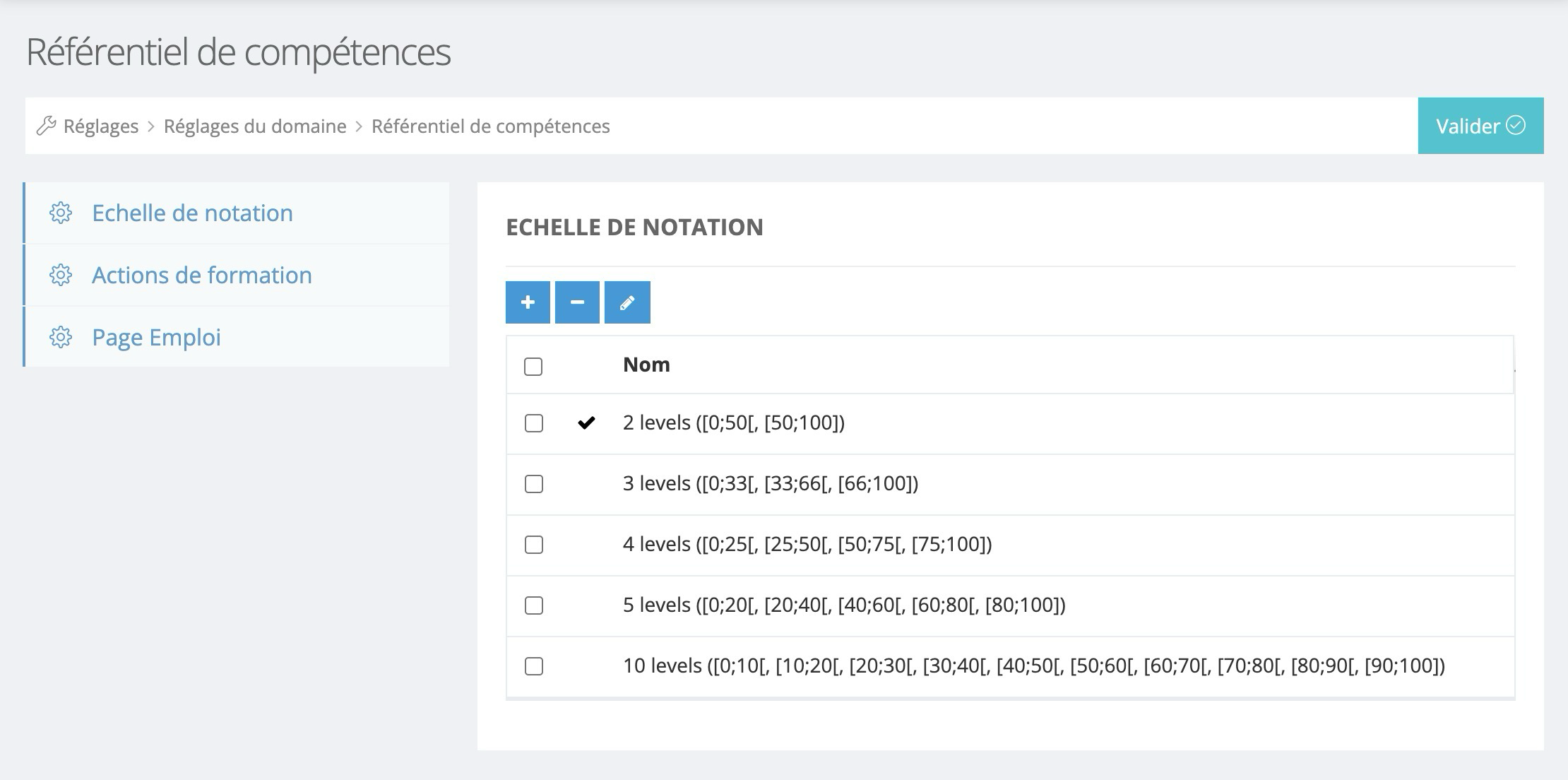This screenshot has width=1568, height=780.
Task: Click the checkmark on 2 levels row
Action: (x=586, y=422)
